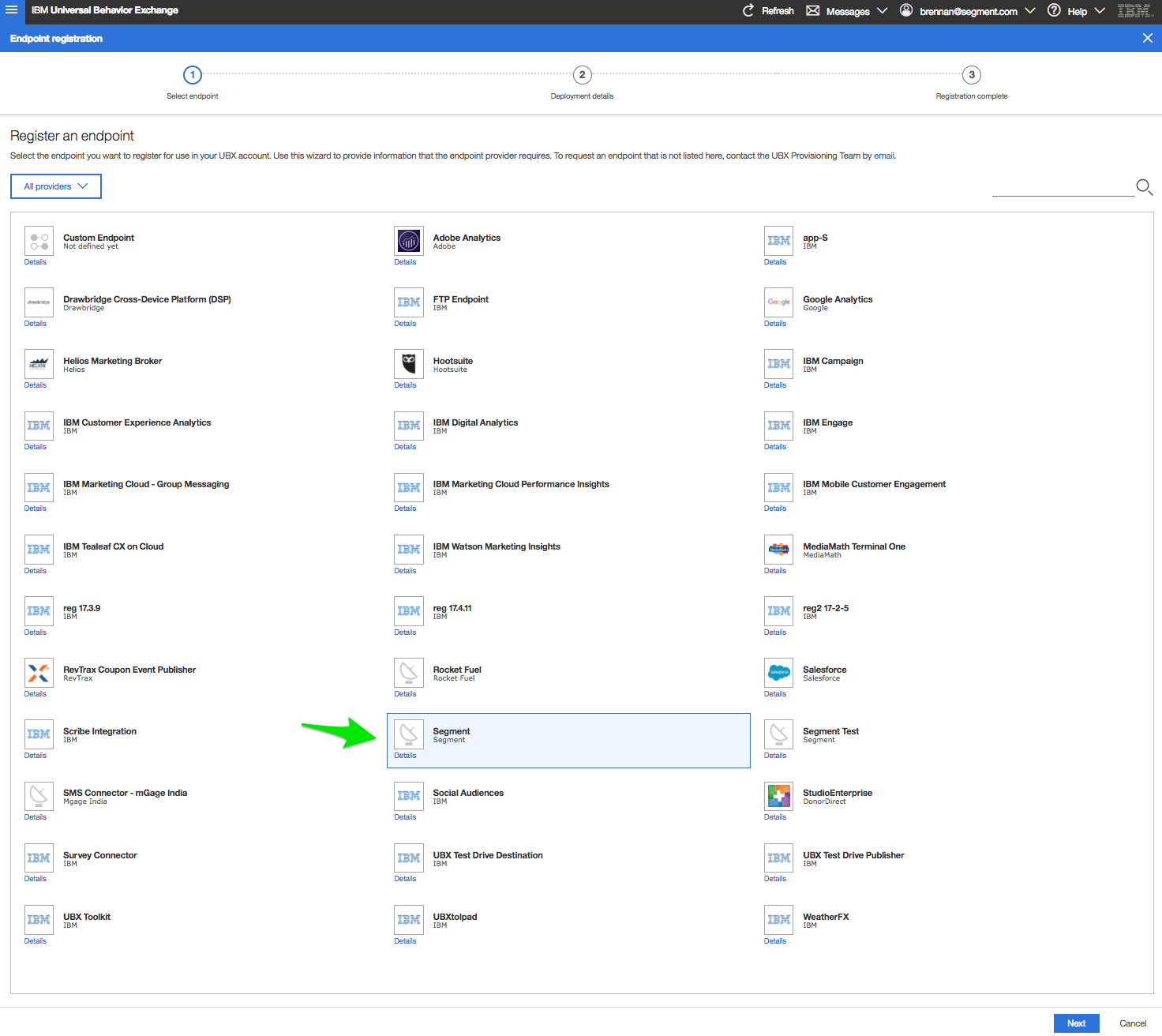The image size is (1162, 1036).
Task: Click the Salesforce cloud icon
Action: tap(778, 673)
